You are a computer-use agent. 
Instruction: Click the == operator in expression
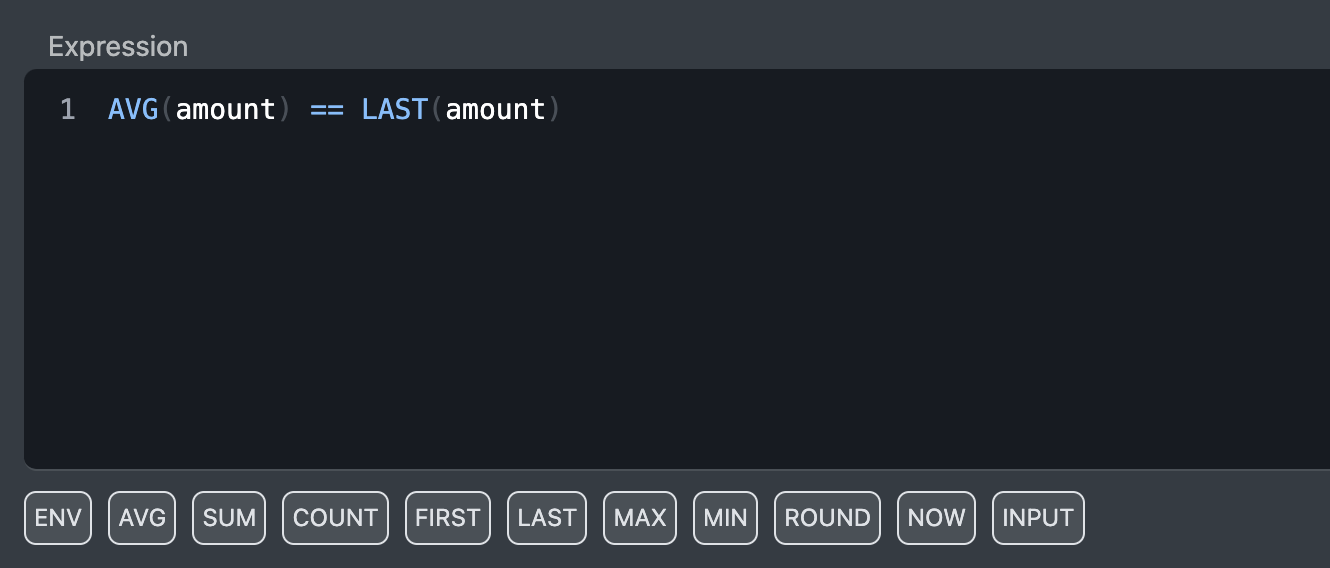[x=326, y=109]
